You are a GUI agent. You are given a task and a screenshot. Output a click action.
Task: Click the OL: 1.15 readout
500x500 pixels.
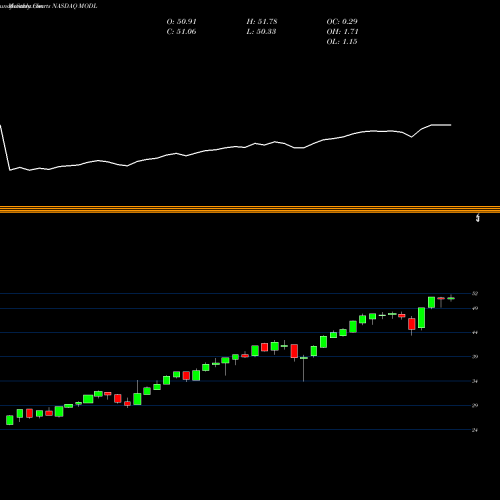coord(342,42)
